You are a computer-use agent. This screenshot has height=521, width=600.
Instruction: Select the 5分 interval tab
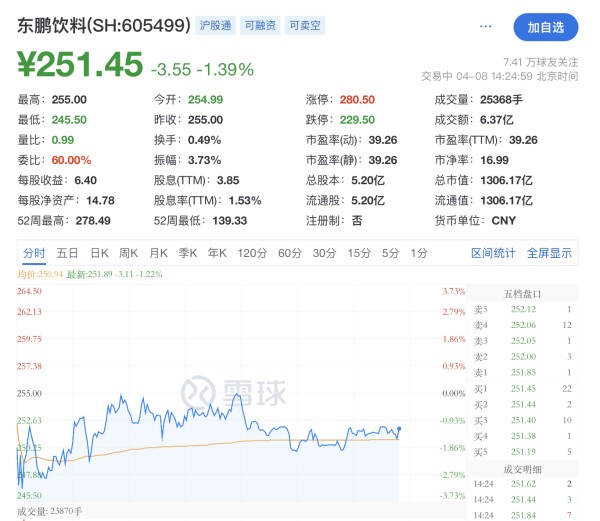391,253
